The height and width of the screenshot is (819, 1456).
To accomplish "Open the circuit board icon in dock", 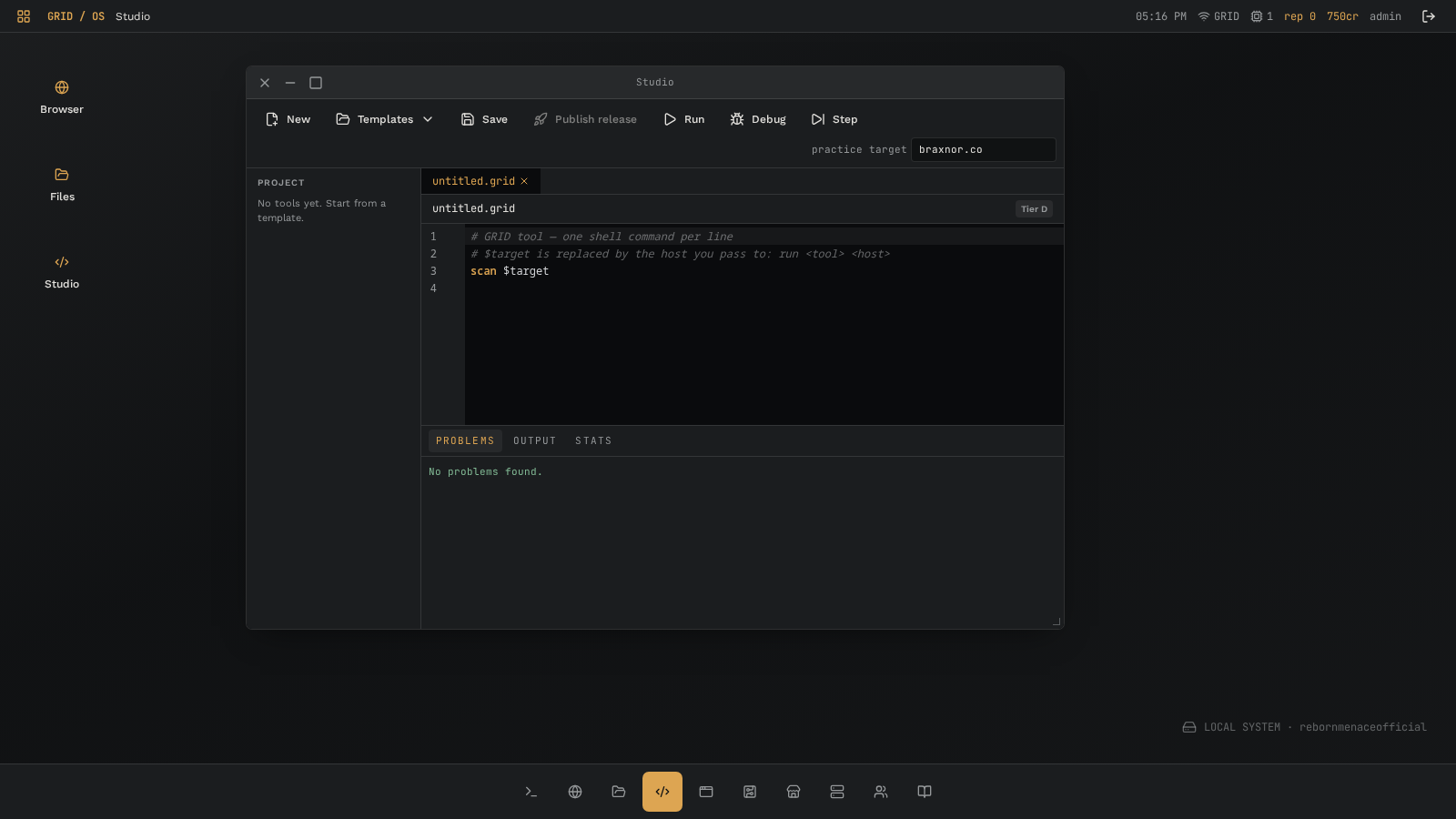I will 750,792.
